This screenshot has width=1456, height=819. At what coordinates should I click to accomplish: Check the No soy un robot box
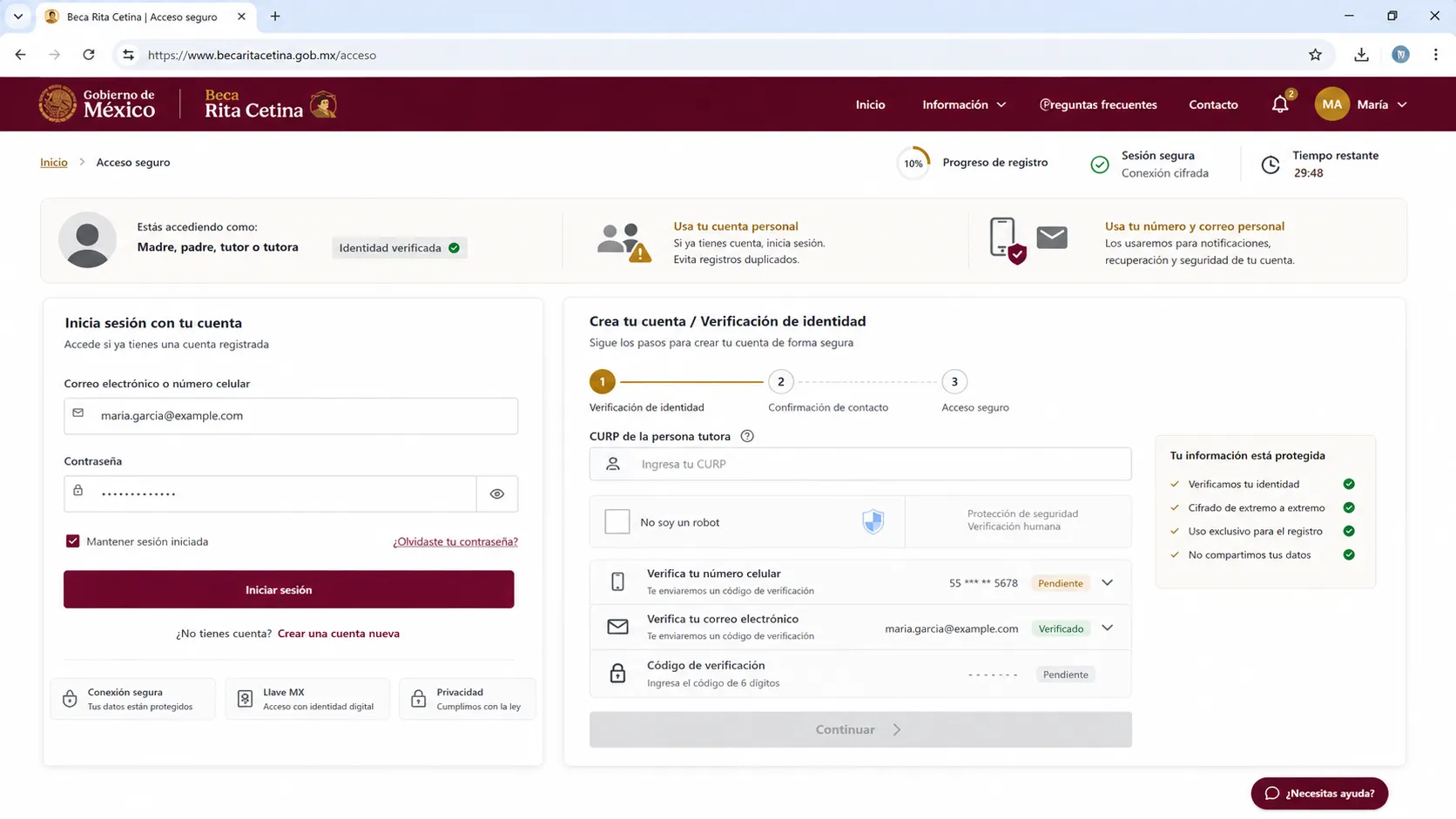coord(617,521)
